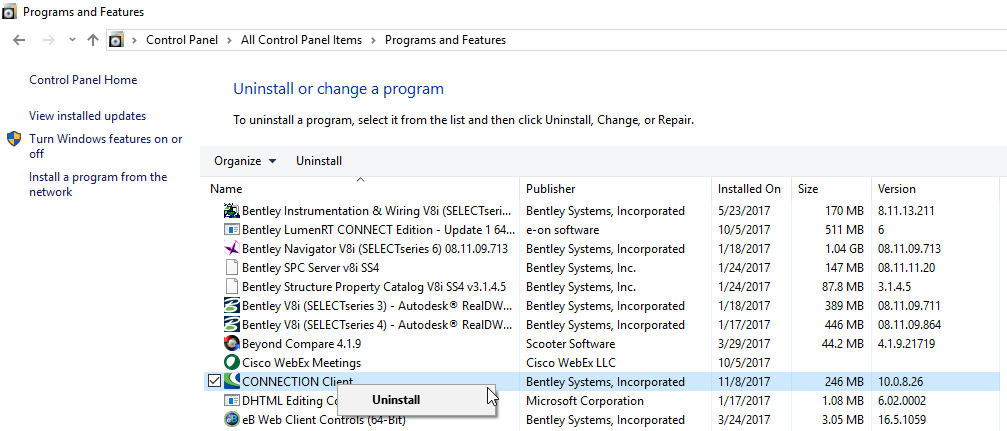Click the Bentley Navigator V8i star icon

(x=231, y=249)
